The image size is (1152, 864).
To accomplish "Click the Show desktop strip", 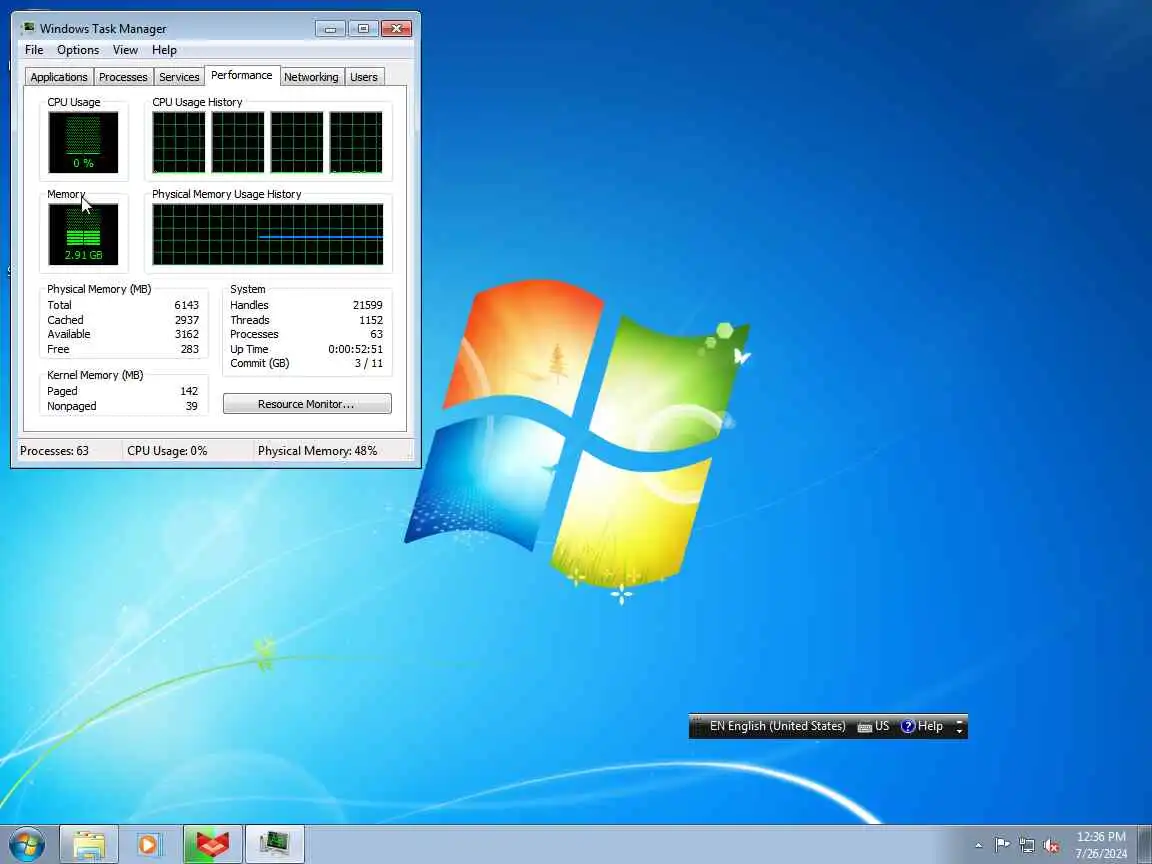I will point(1145,844).
